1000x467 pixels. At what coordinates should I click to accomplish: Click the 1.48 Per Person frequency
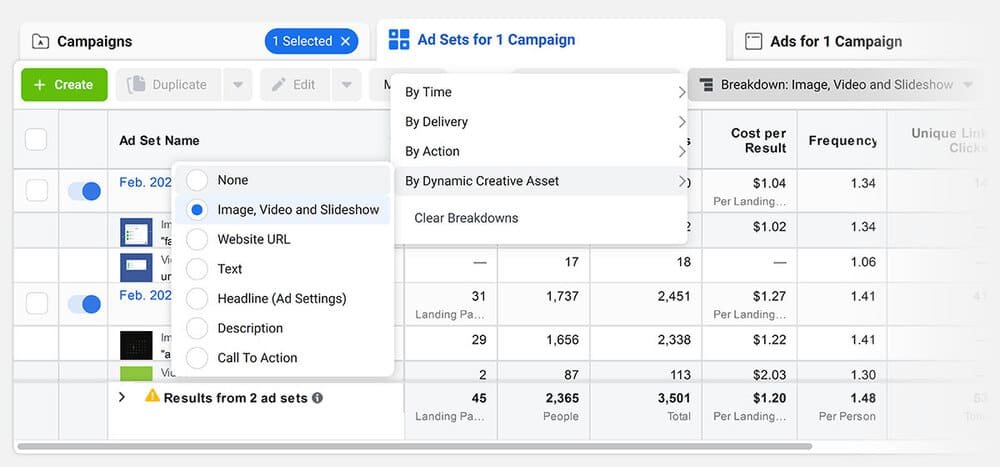[862, 398]
